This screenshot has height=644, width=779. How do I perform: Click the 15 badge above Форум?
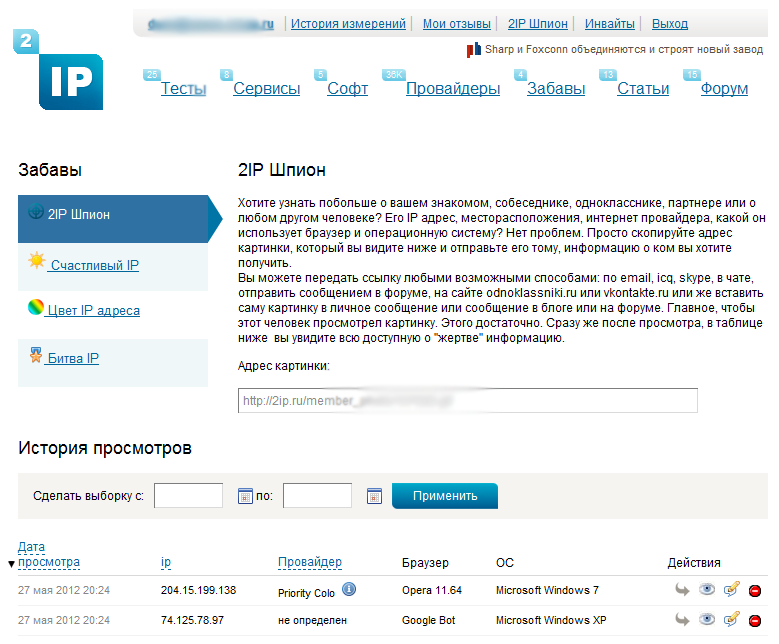[x=692, y=75]
